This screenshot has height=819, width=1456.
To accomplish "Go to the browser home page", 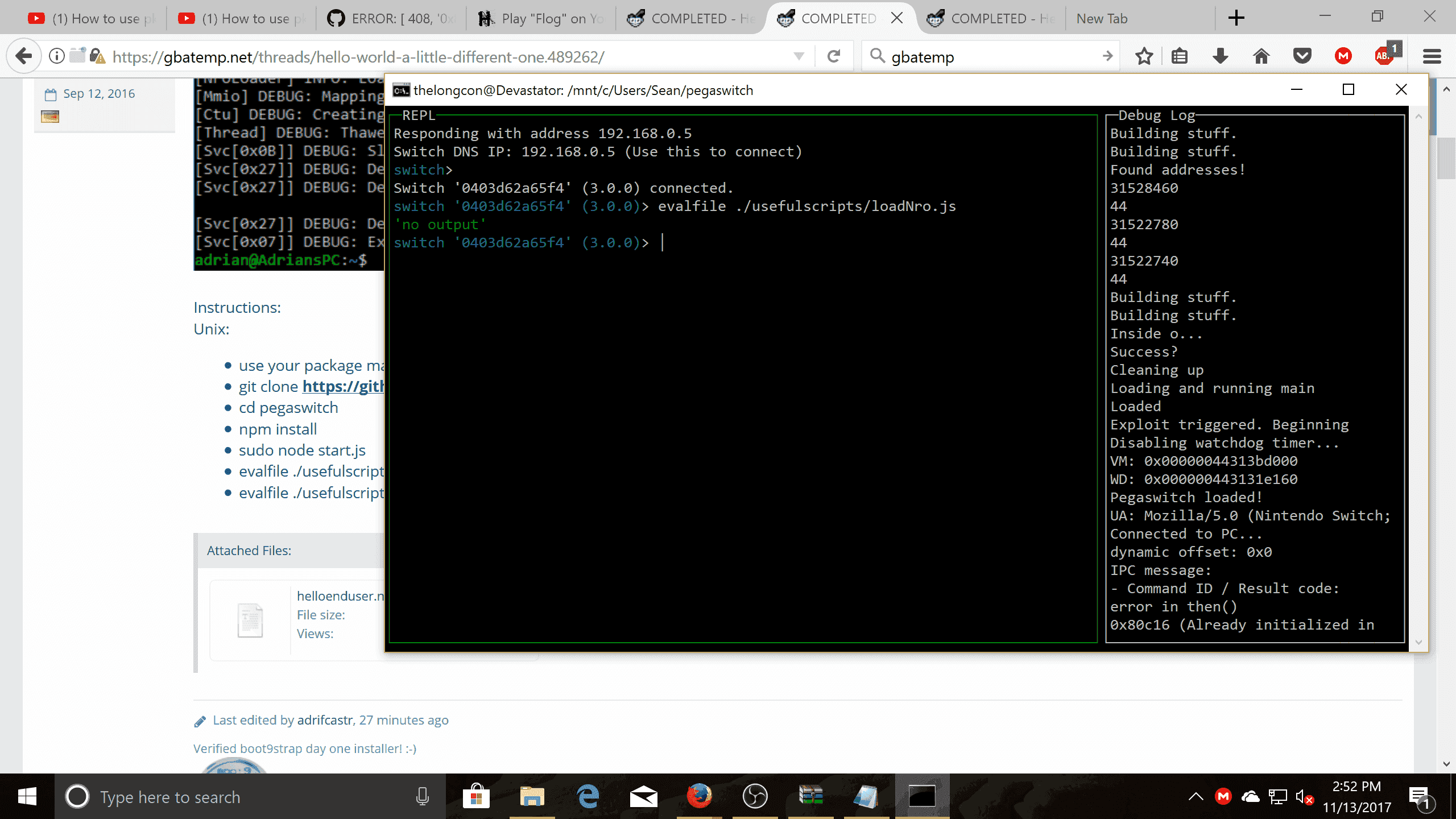I will click(1261, 56).
